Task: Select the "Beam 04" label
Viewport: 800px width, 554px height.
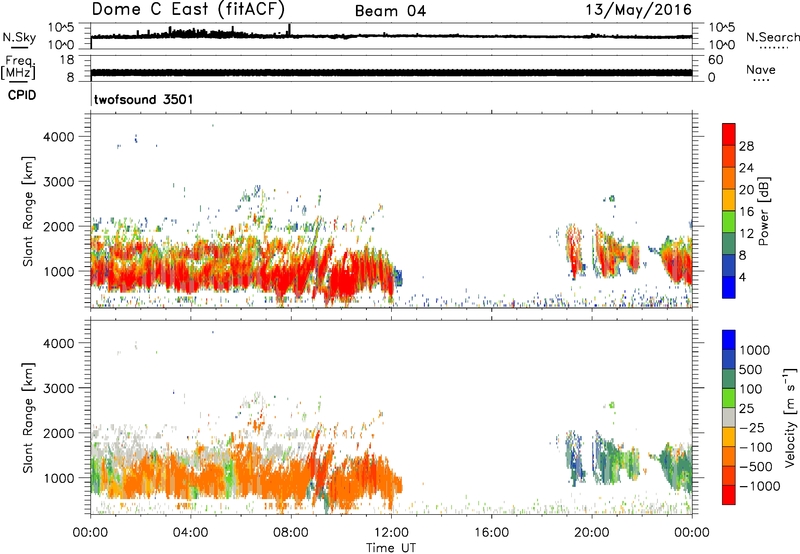Action: click(390, 11)
